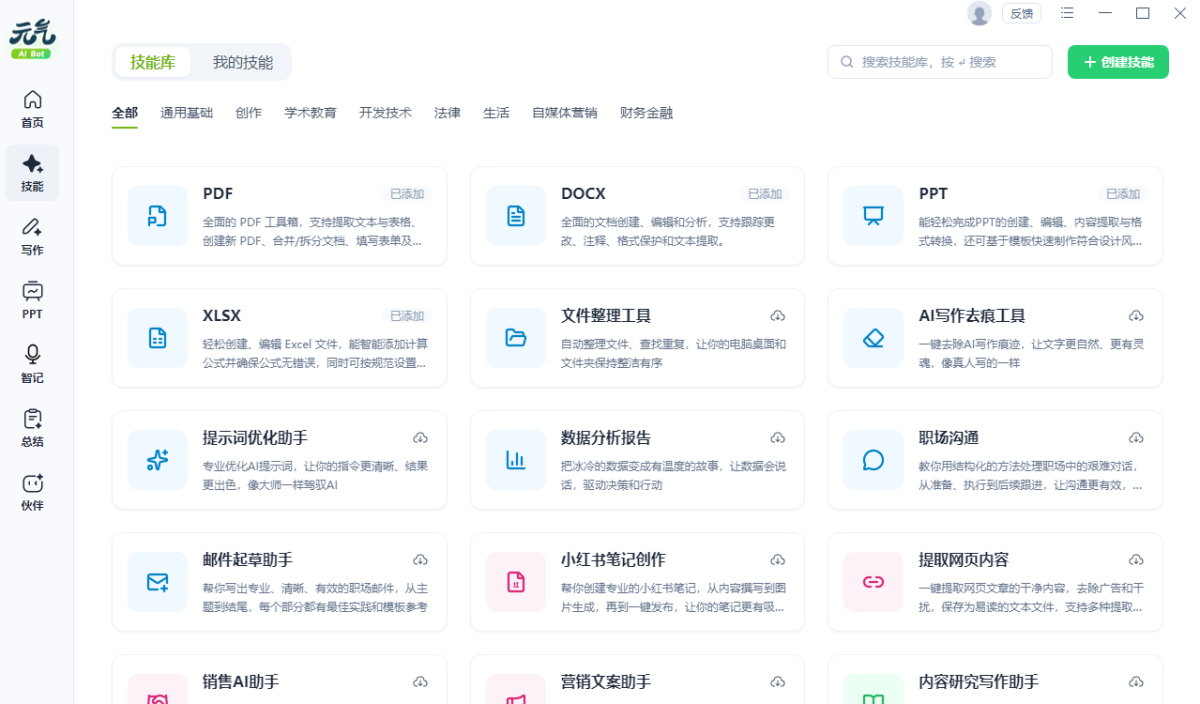Open the 总结 summary sidebar icon
Image resolution: width=1200 pixels, height=704 pixels.
(x=32, y=427)
